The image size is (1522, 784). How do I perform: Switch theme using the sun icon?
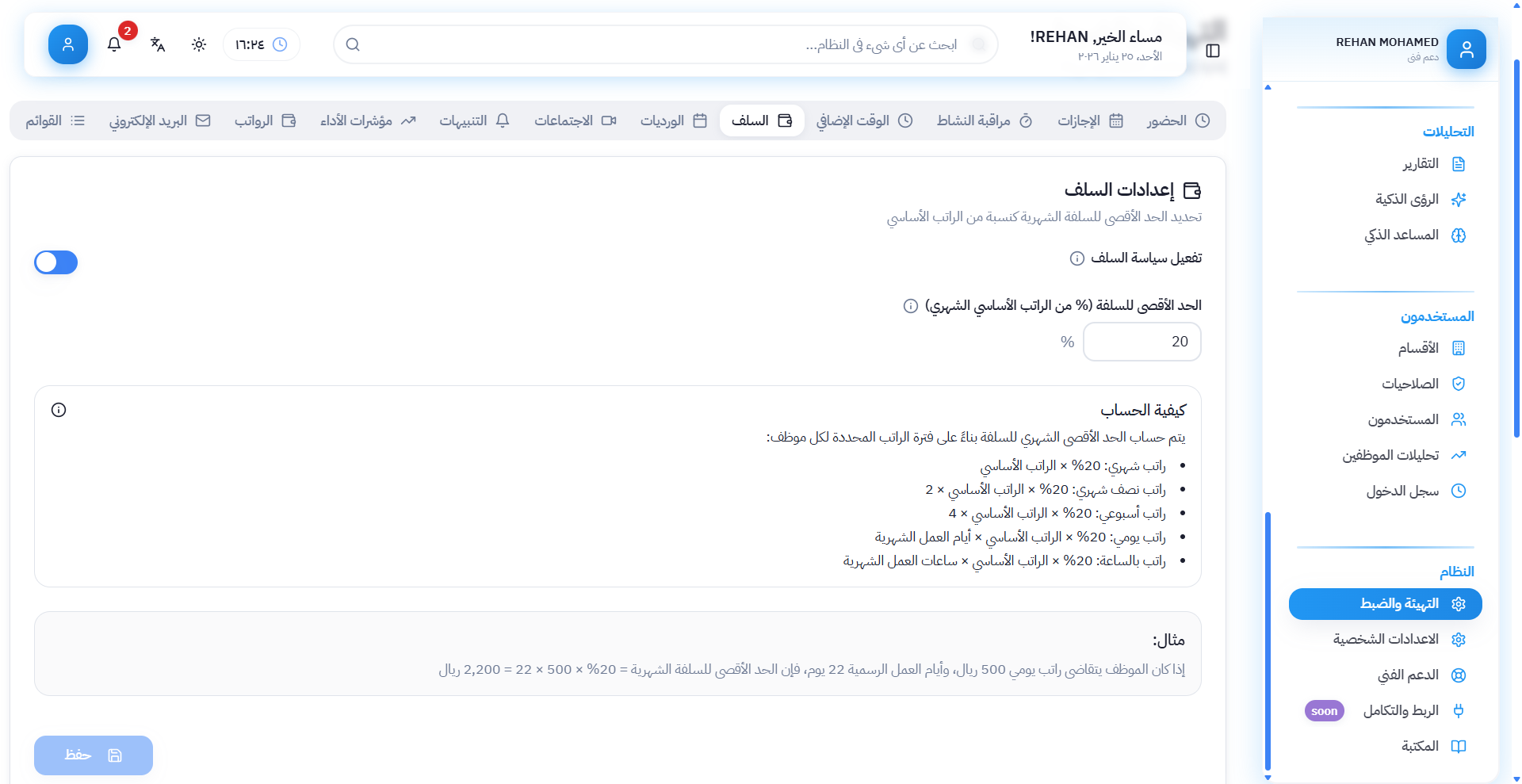pos(199,44)
